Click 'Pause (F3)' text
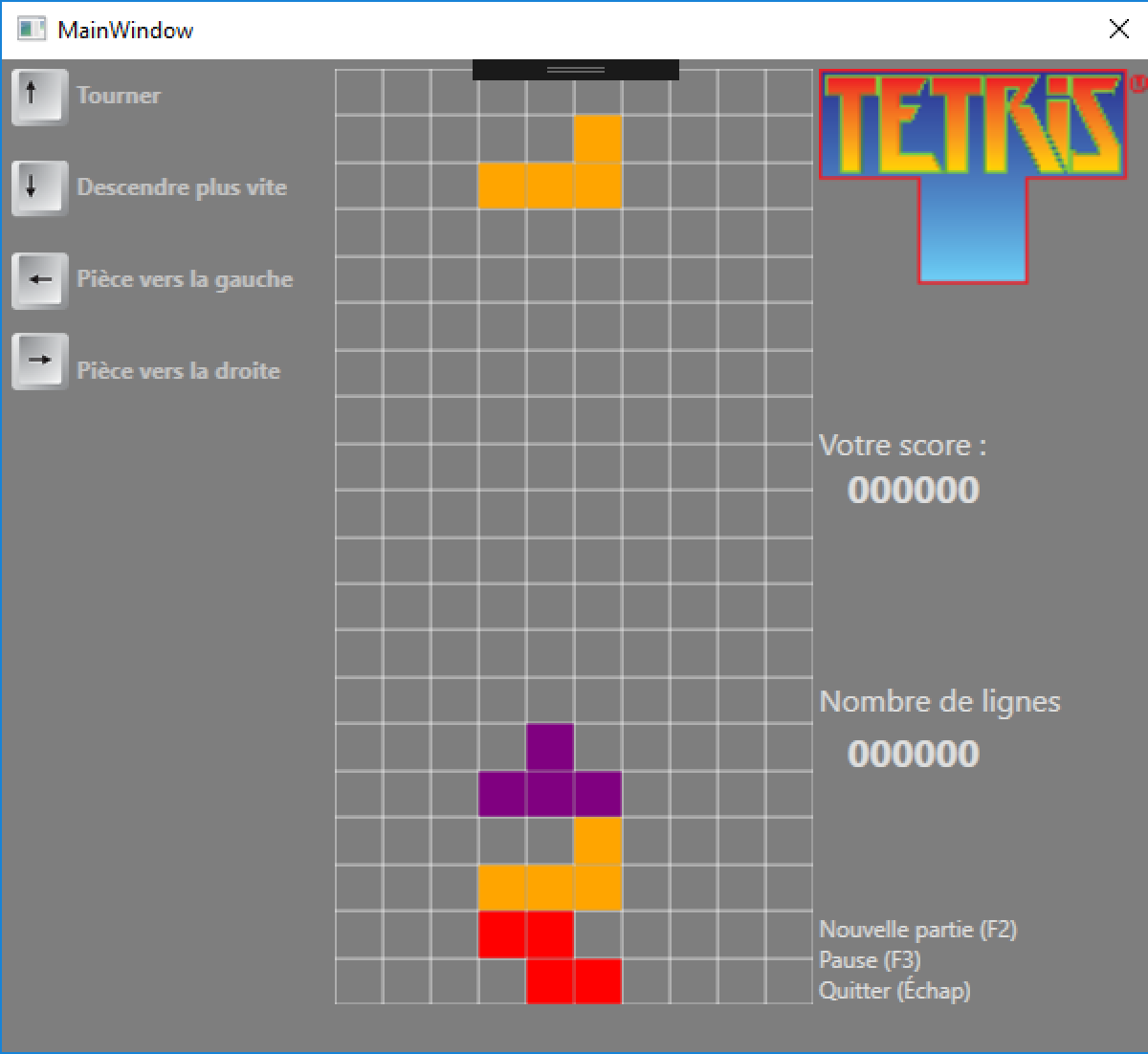This screenshot has height=1054, width=1148. (870, 959)
